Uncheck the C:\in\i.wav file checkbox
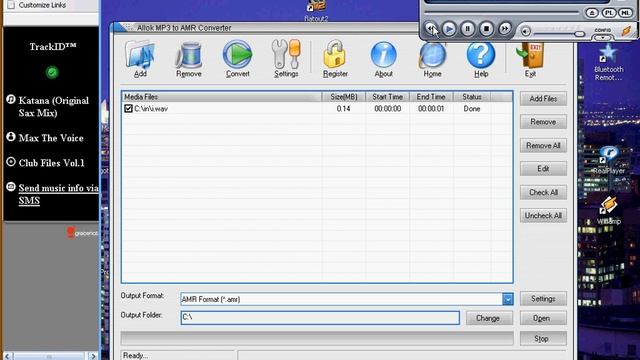 128,109
